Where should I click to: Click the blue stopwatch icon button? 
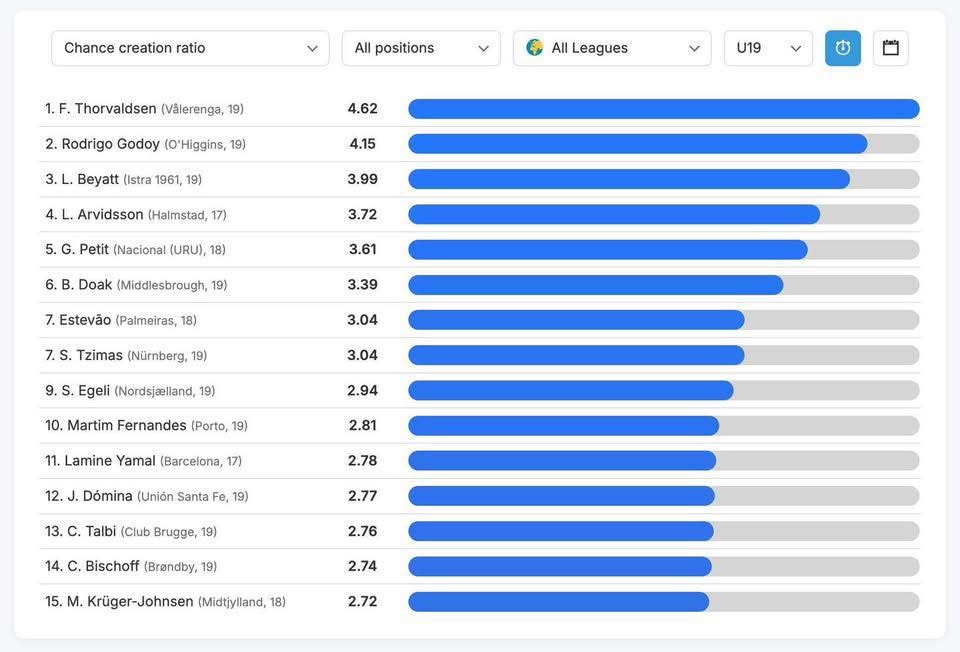pyautogui.click(x=842, y=48)
